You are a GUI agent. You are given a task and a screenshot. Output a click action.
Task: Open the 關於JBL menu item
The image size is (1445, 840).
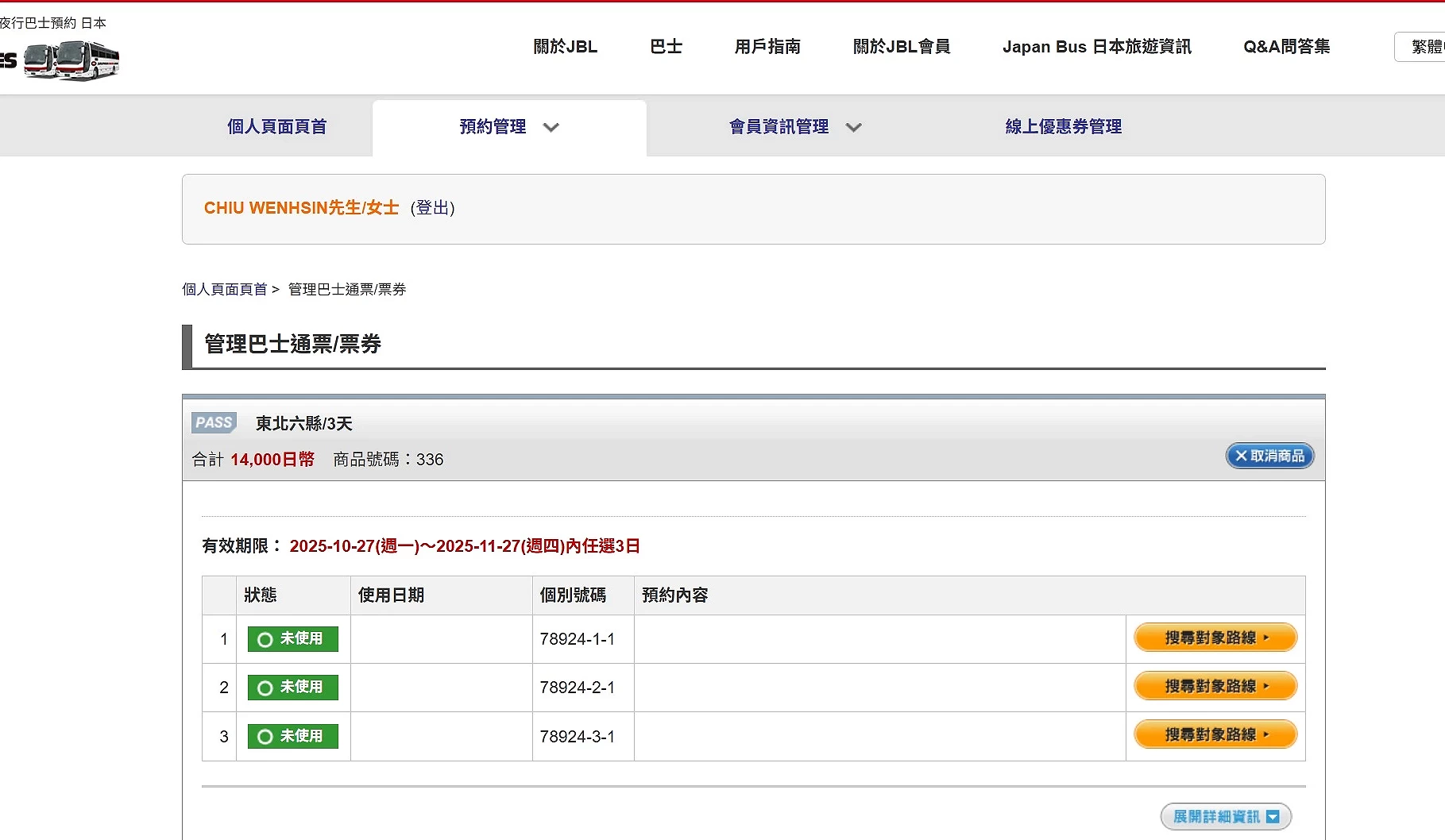tap(565, 47)
